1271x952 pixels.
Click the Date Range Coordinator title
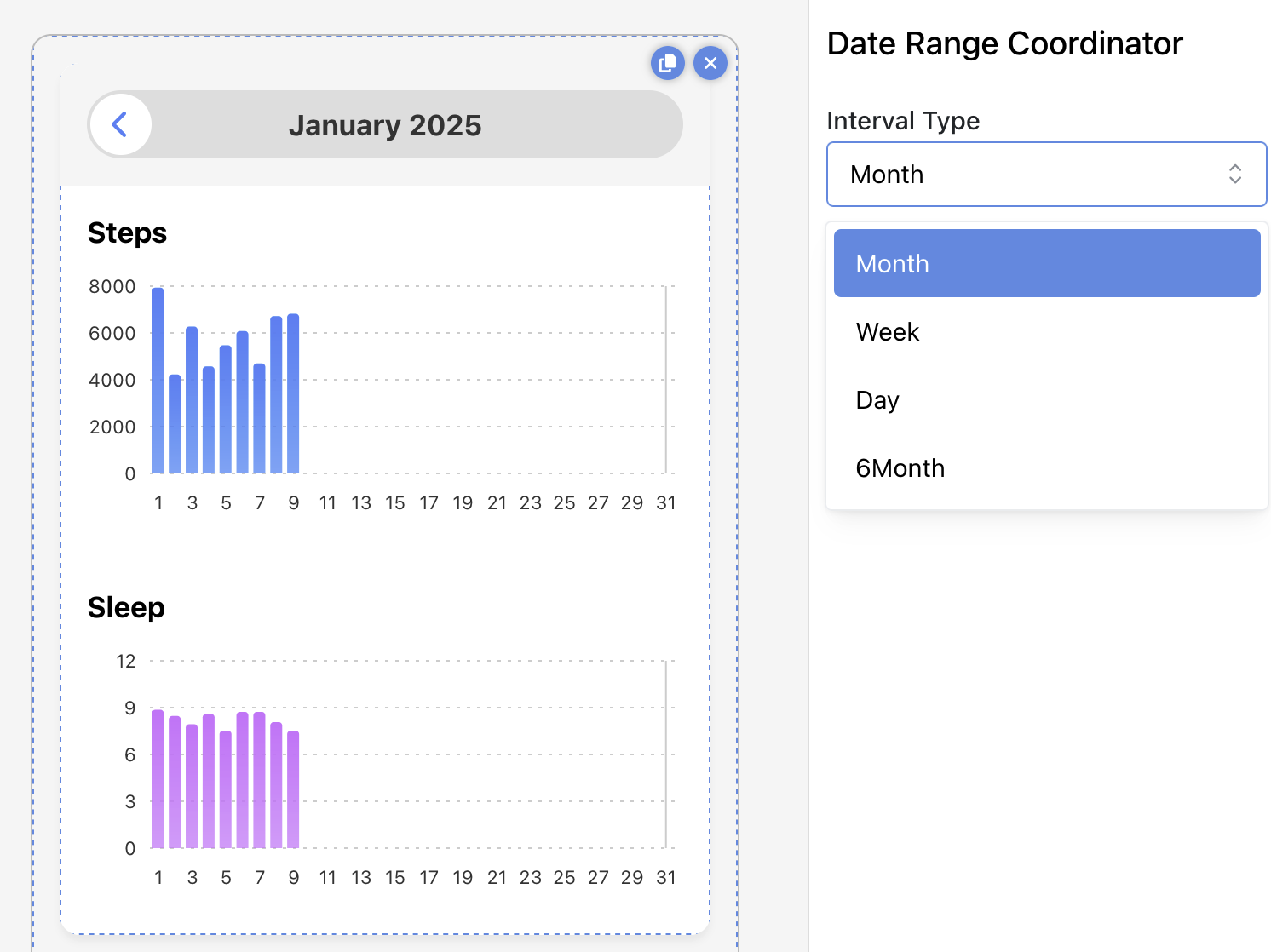click(1004, 43)
